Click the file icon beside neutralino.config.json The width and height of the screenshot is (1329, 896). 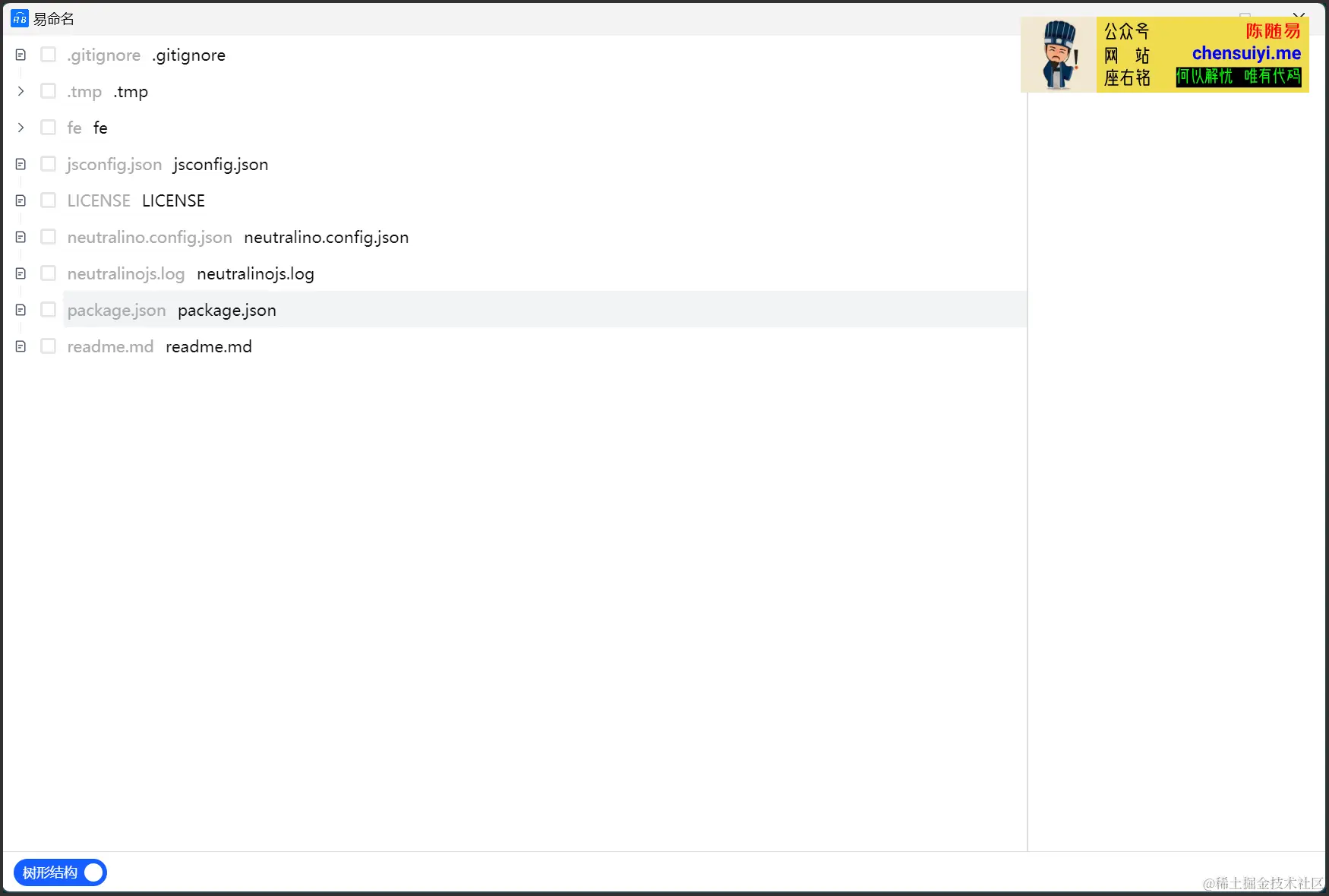coord(21,238)
